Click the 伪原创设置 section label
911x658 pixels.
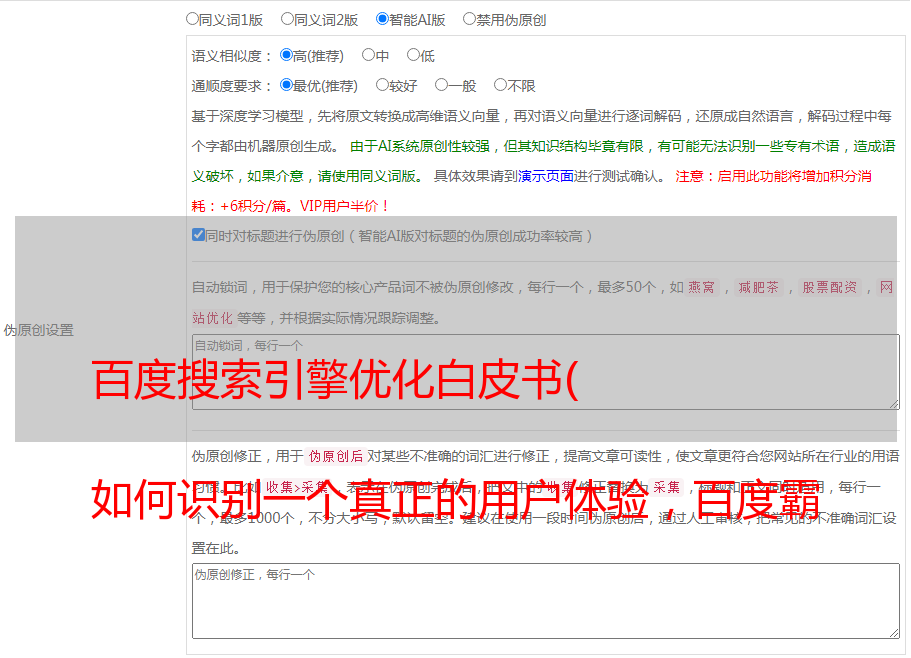click(38, 330)
